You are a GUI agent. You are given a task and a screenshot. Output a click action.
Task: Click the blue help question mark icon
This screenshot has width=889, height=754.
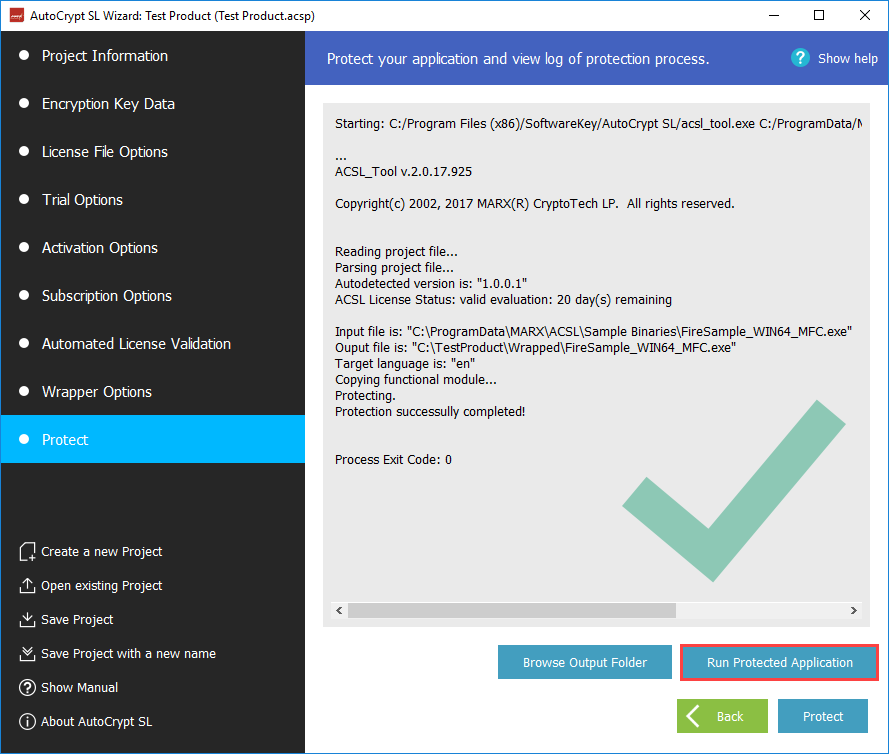point(800,58)
